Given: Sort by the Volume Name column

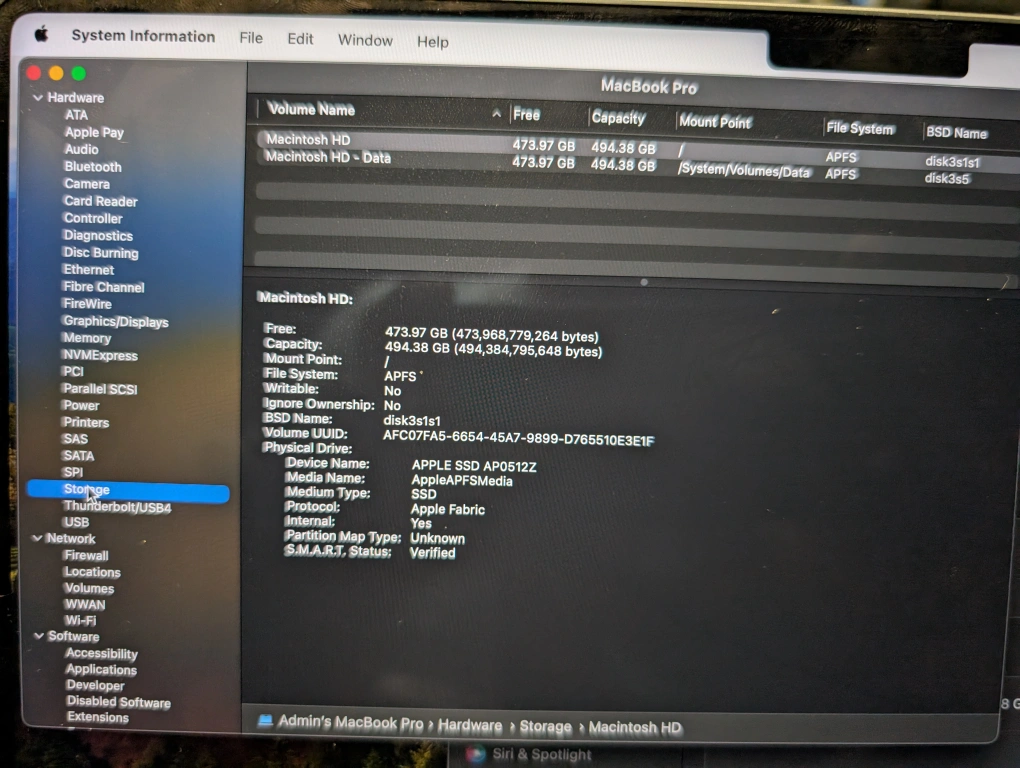Looking at the screenshot, I should pyautogui.click(x=311, y=109).
